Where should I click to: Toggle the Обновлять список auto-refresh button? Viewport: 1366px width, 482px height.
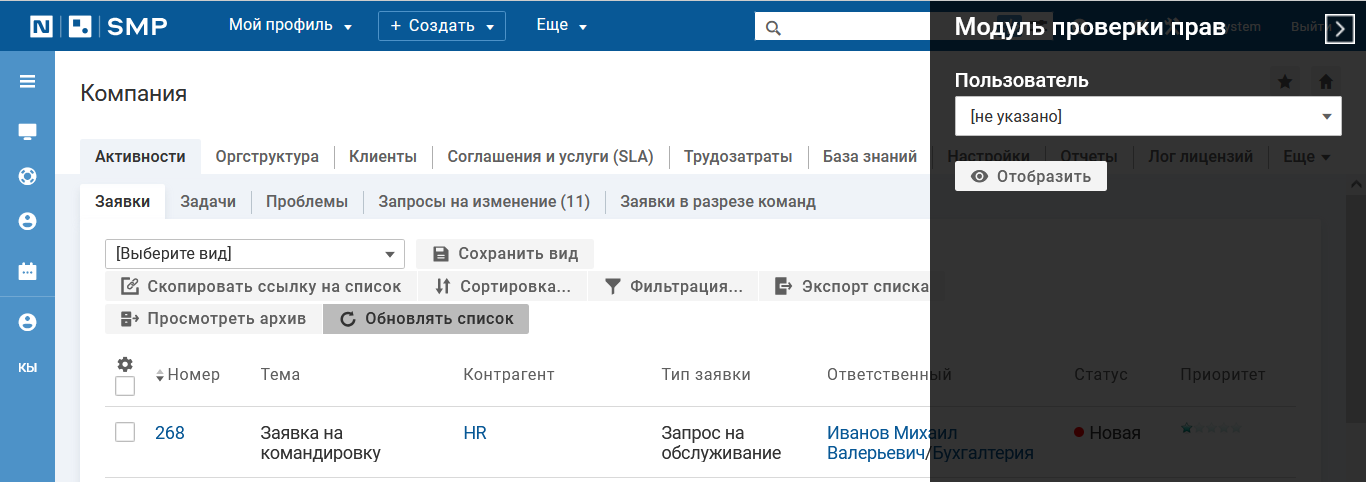[426, 319]
